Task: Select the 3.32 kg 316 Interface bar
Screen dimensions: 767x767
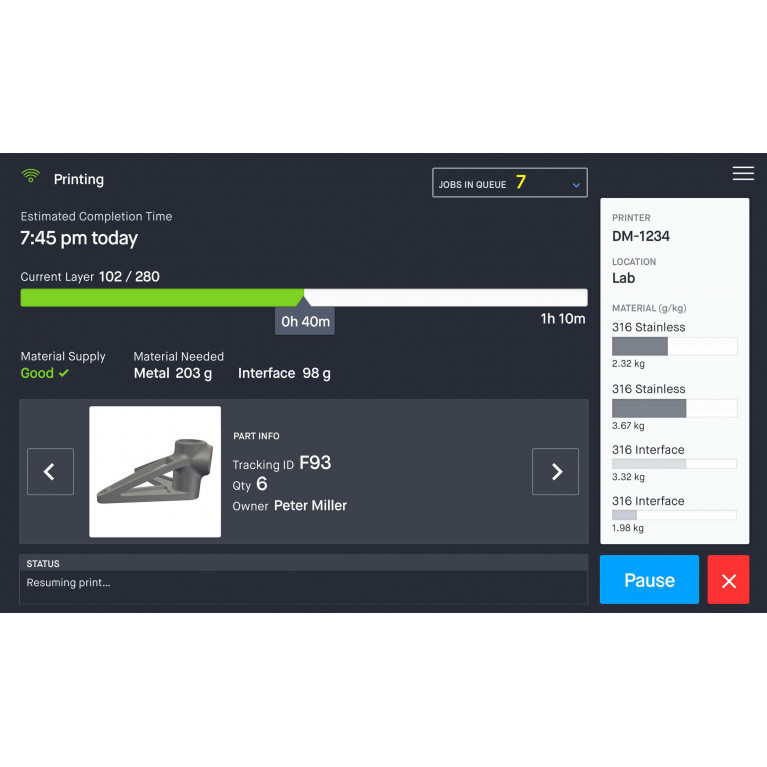Action: (675, 464)
